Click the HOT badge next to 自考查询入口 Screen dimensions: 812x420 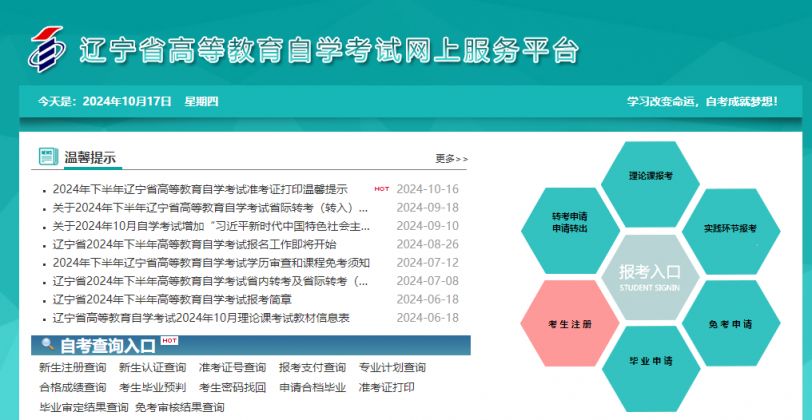click(x=169, y=341)
